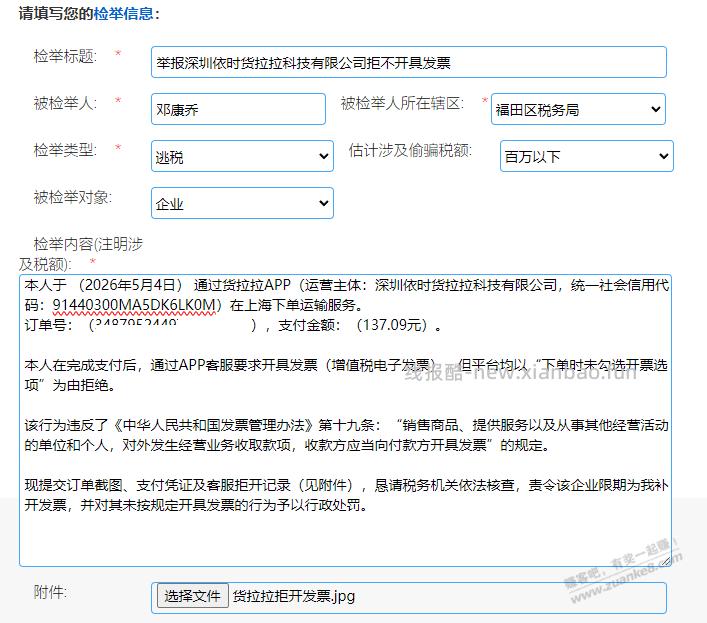The image size is (707, 623).
Task: Click inside the 检举内容 text area
Action: (345, 420)
